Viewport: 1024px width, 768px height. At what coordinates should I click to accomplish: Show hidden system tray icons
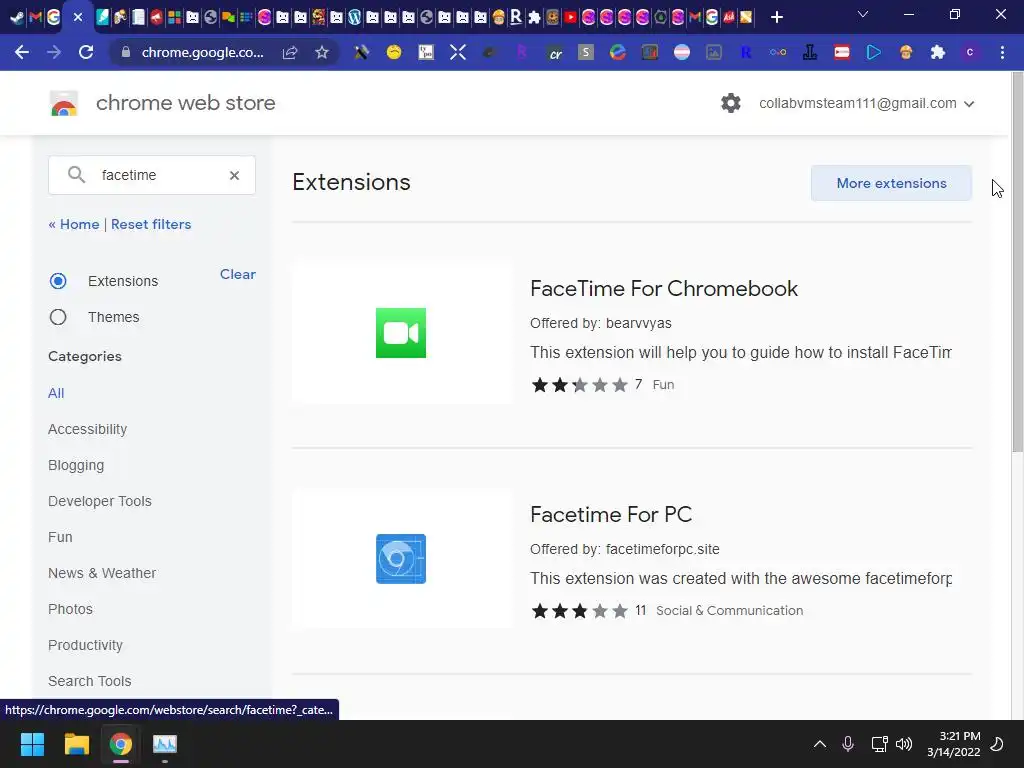coord(820,744)
